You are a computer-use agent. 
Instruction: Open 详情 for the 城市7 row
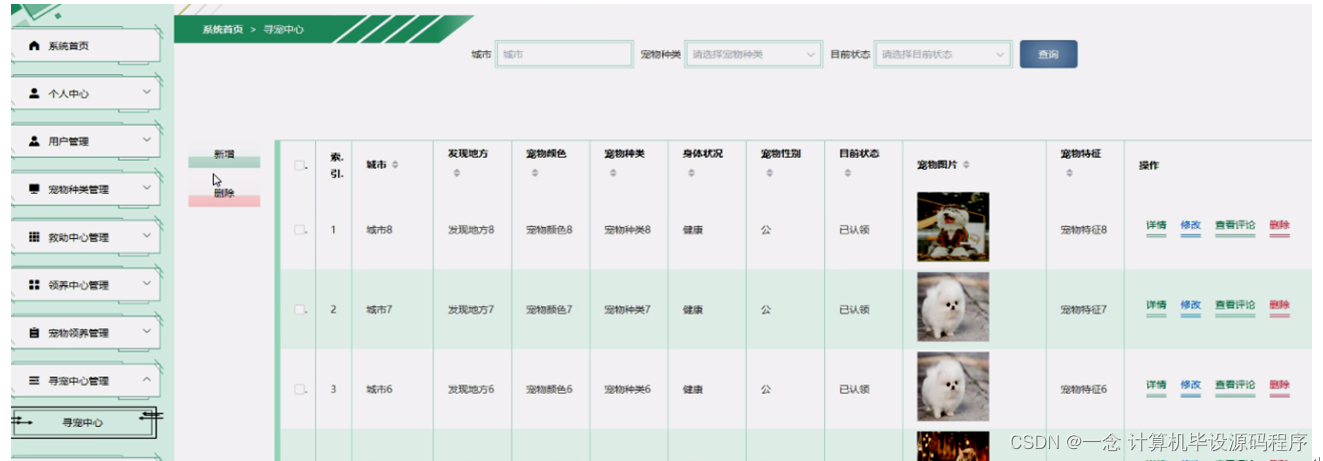click(x=1156, y=306)
